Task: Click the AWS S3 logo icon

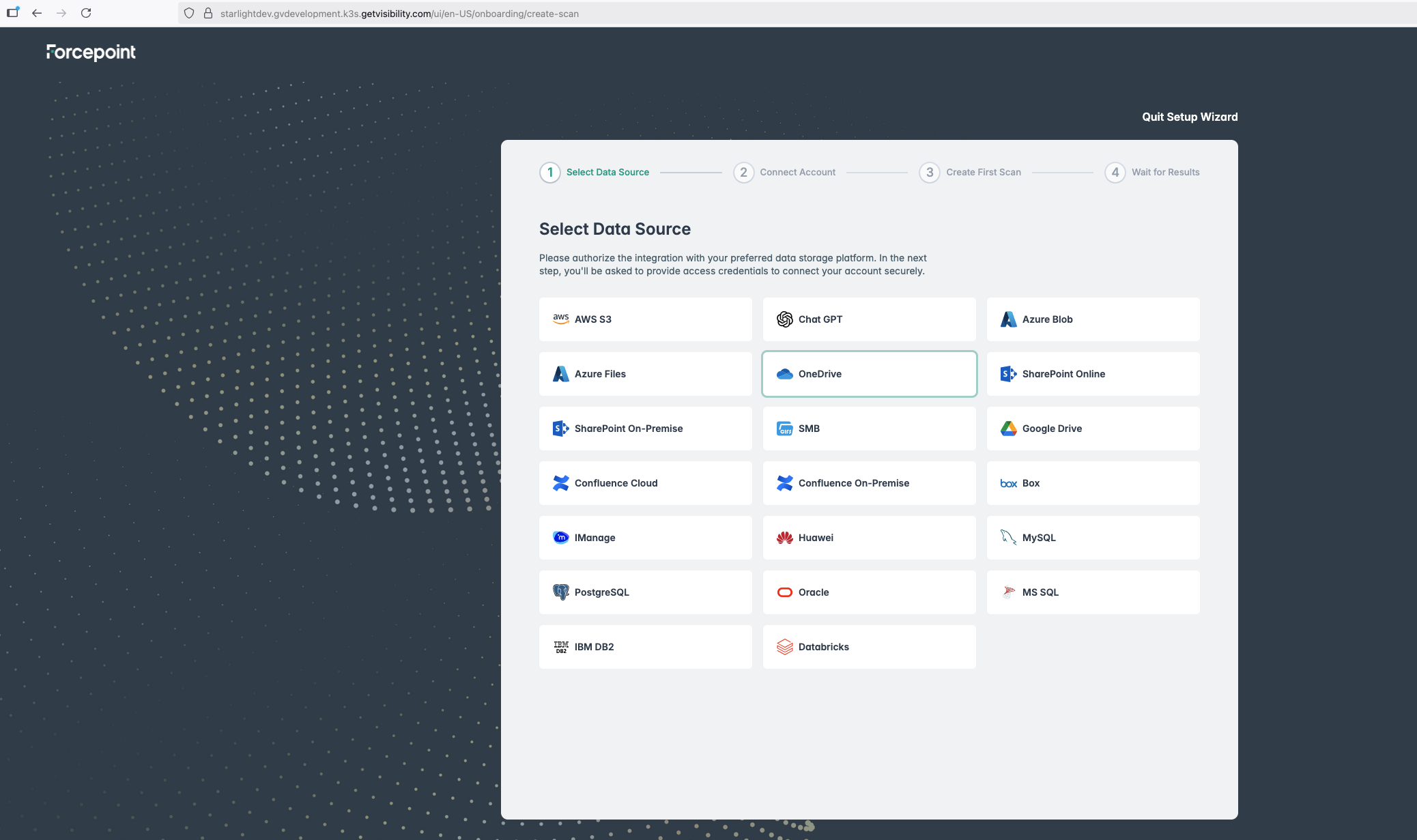Action: [560, 319]
